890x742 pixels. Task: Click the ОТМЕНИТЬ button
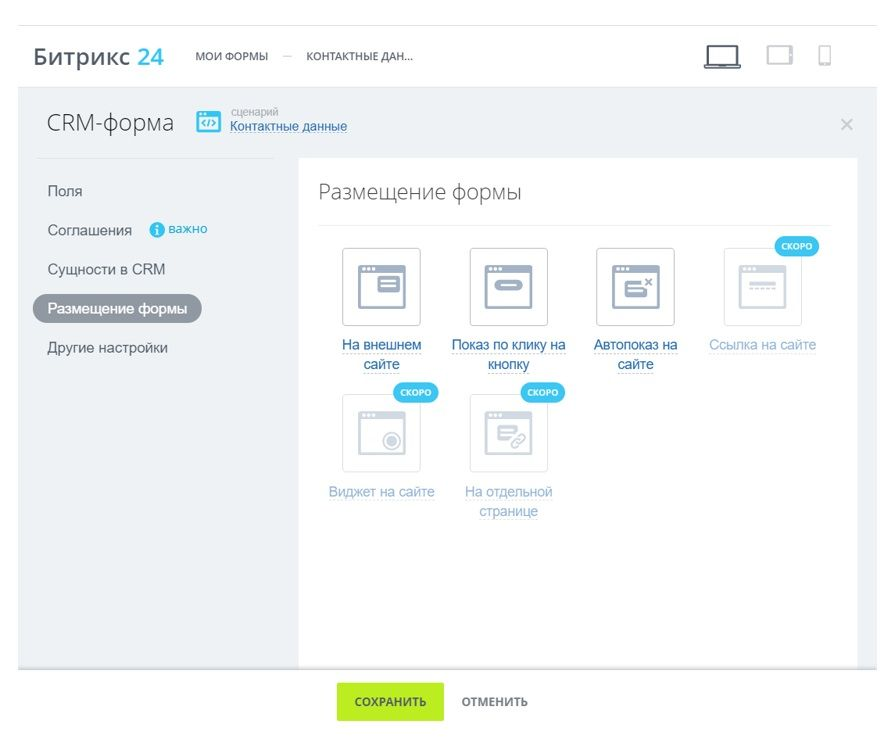pyautogui.click(x=494, y=702)
